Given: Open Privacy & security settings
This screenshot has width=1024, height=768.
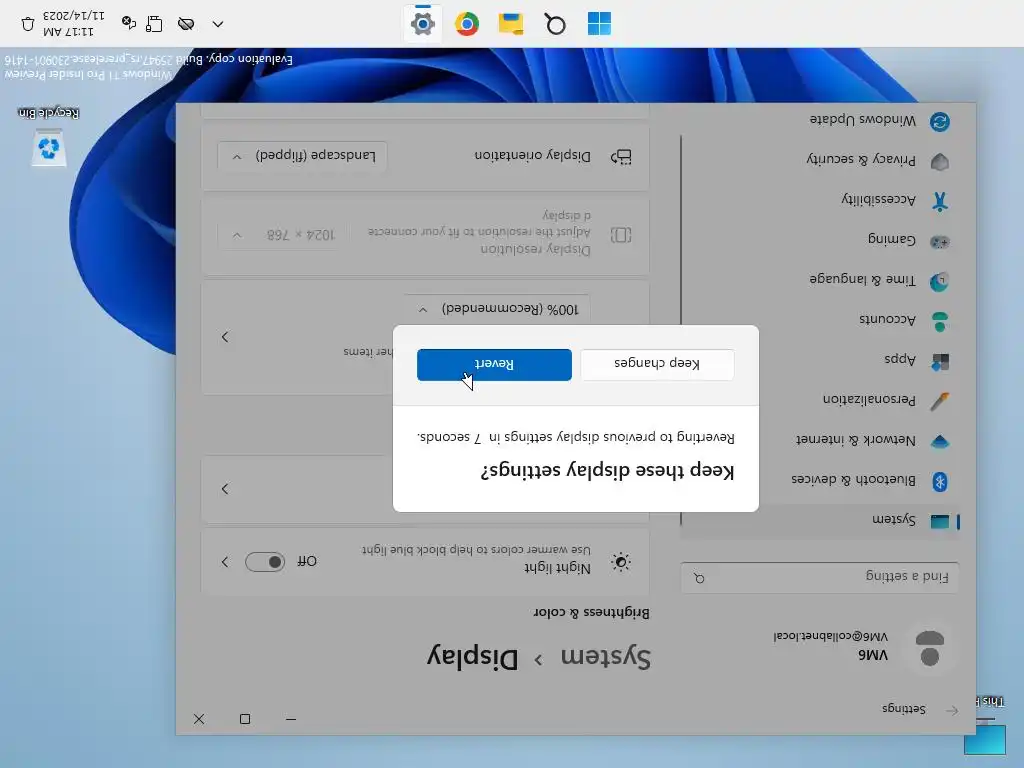Looking at the screenshot, I should click(x=820, y=161).
